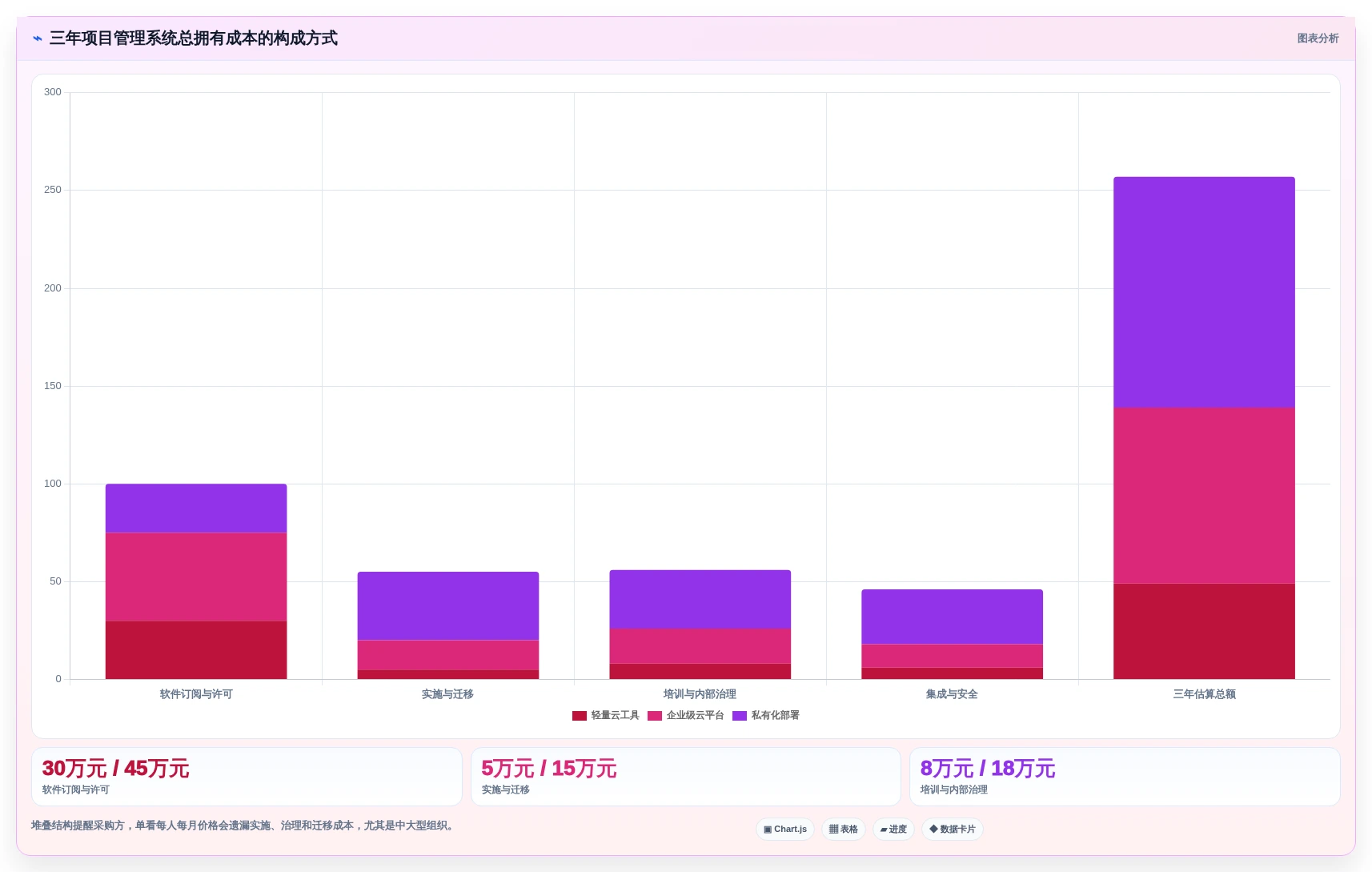Screen dimensions: 1372x872
Task: Click the pink segment of 三年估算总额 bar
Action: (x=1204, y=496)
